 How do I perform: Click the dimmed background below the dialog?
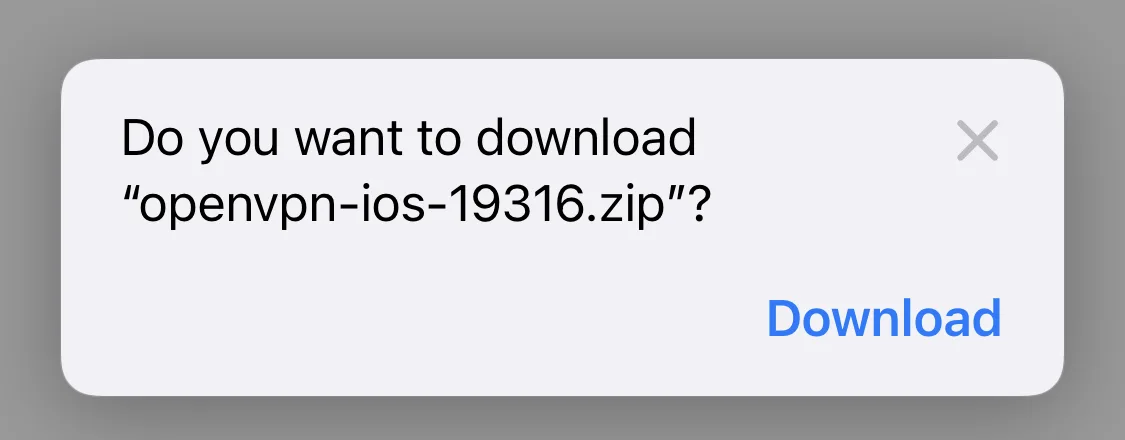click(562, 419)
